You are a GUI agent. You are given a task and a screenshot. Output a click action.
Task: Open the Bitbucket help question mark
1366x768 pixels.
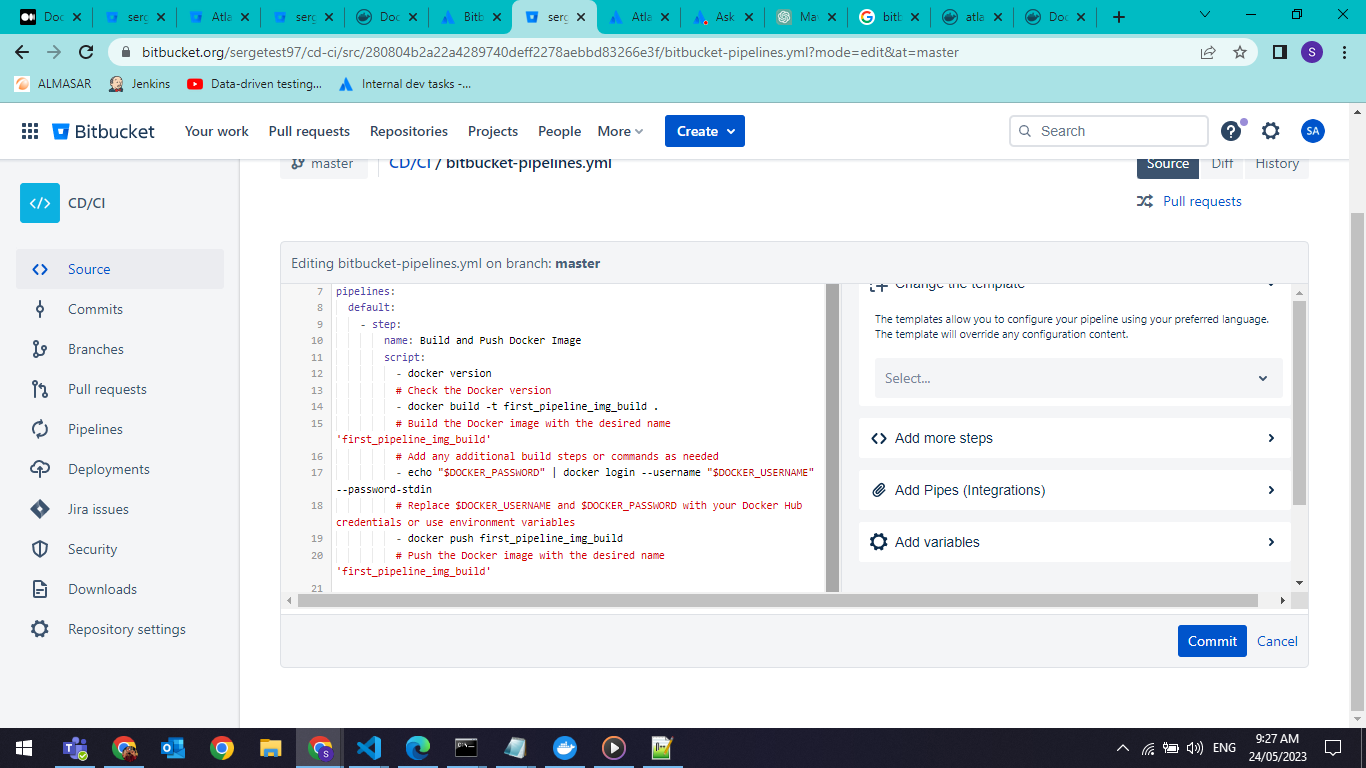pyautogui.click(x=1230, y=131)
